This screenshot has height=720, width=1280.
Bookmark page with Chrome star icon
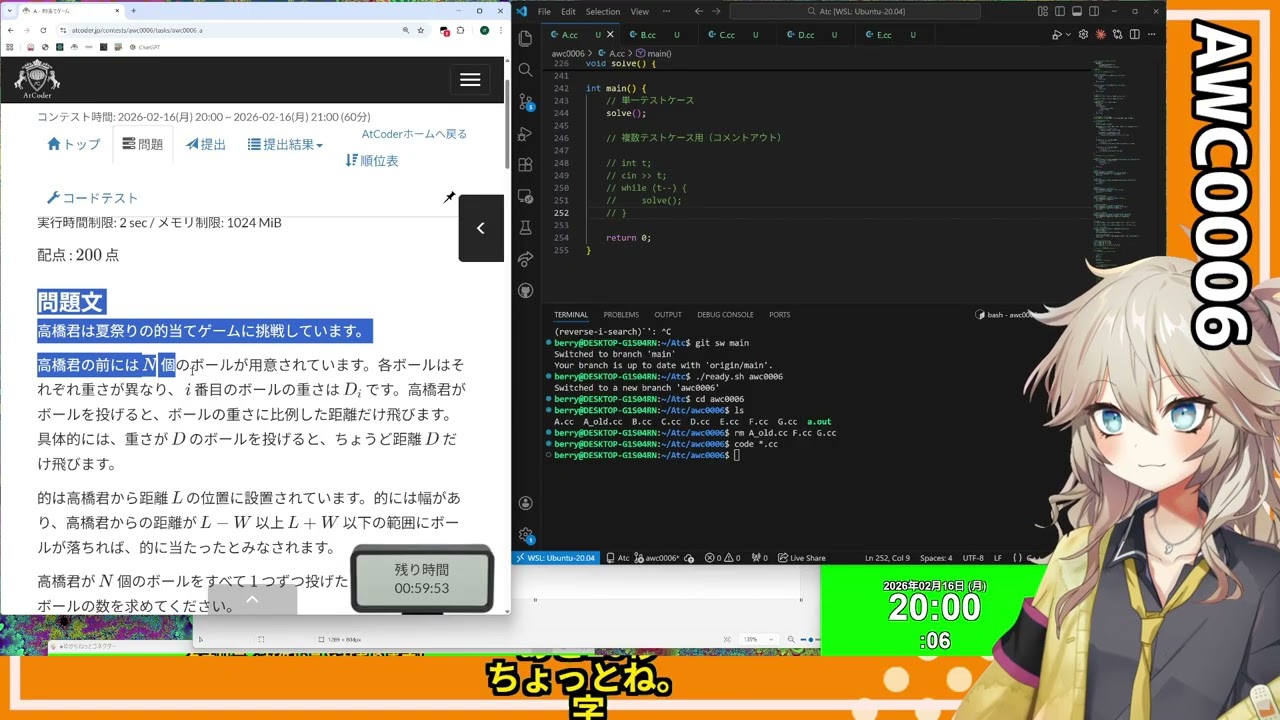click(x=421, y=30)
